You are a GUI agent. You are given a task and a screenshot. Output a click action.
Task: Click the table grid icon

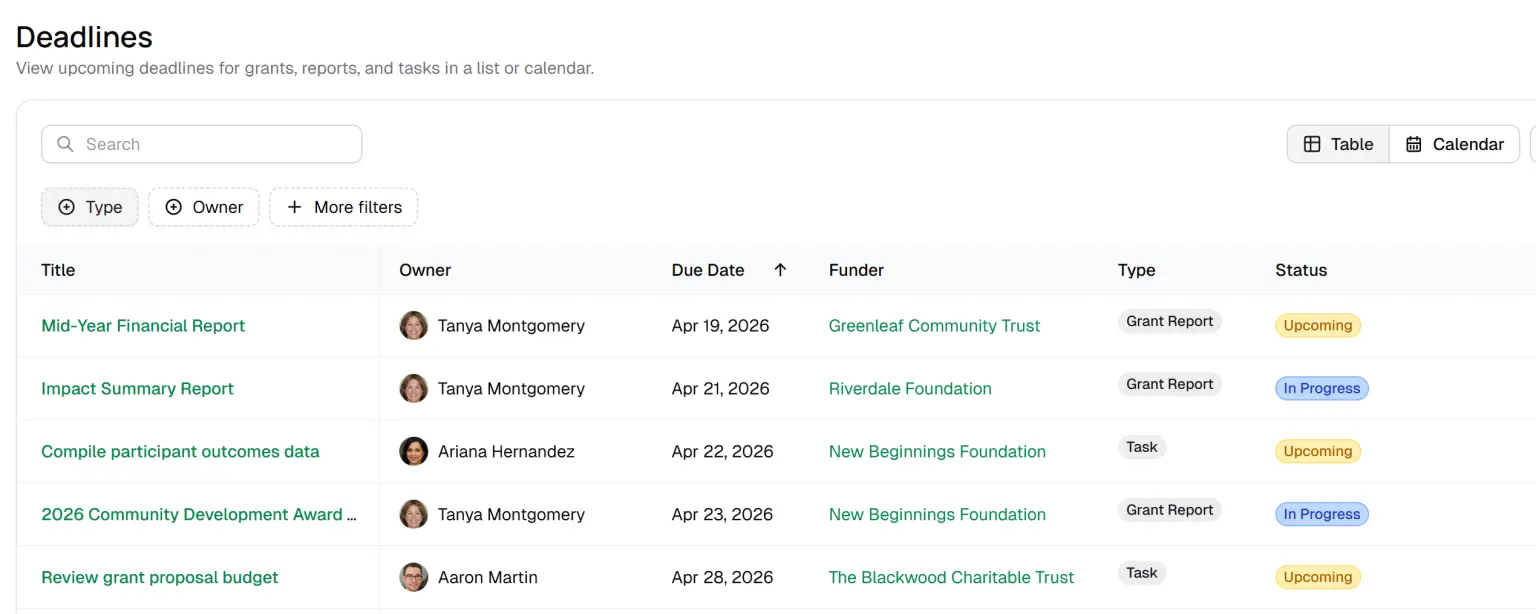pos(1312,144)
